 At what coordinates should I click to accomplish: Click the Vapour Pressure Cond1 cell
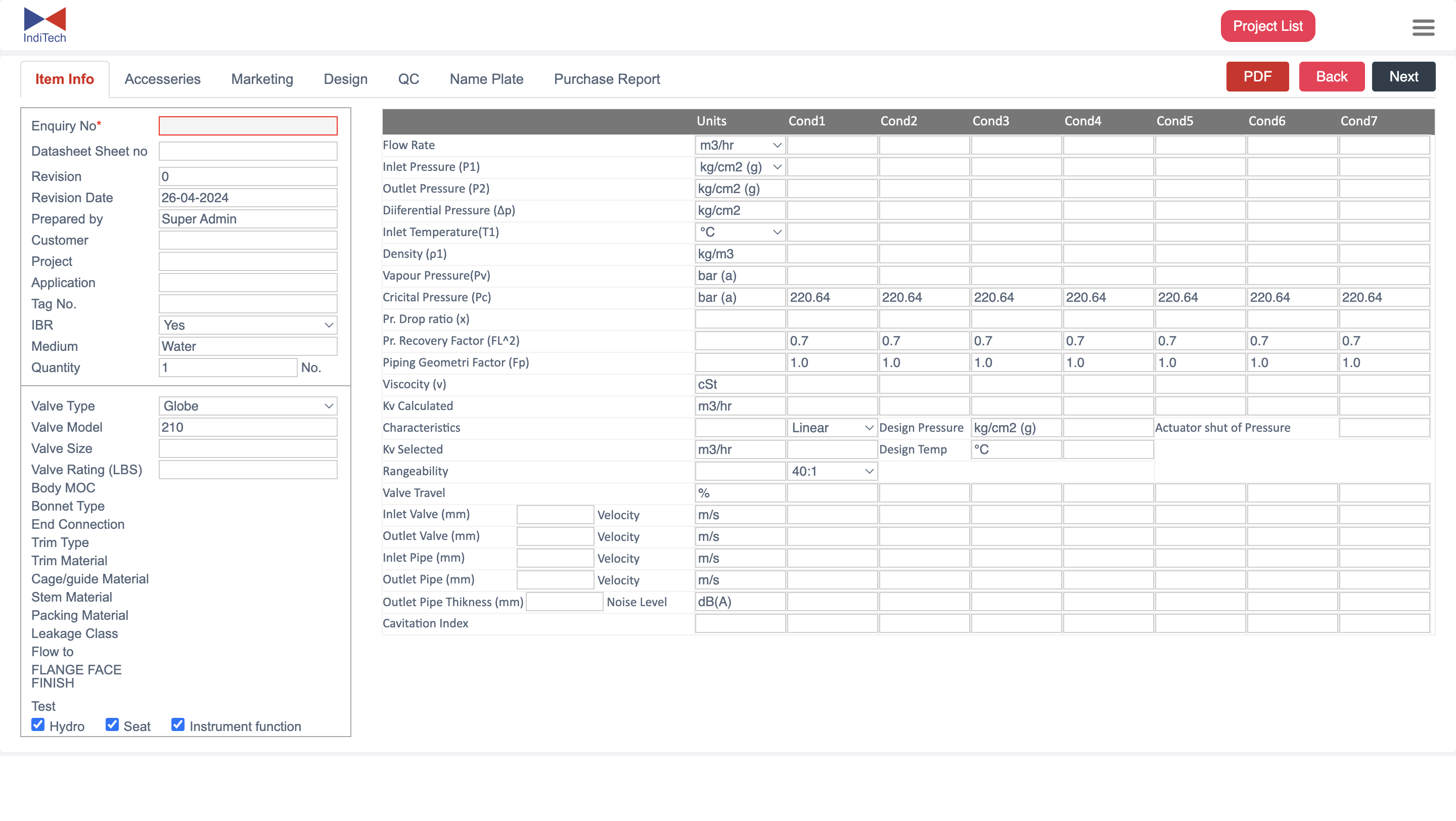click(833, 276)
